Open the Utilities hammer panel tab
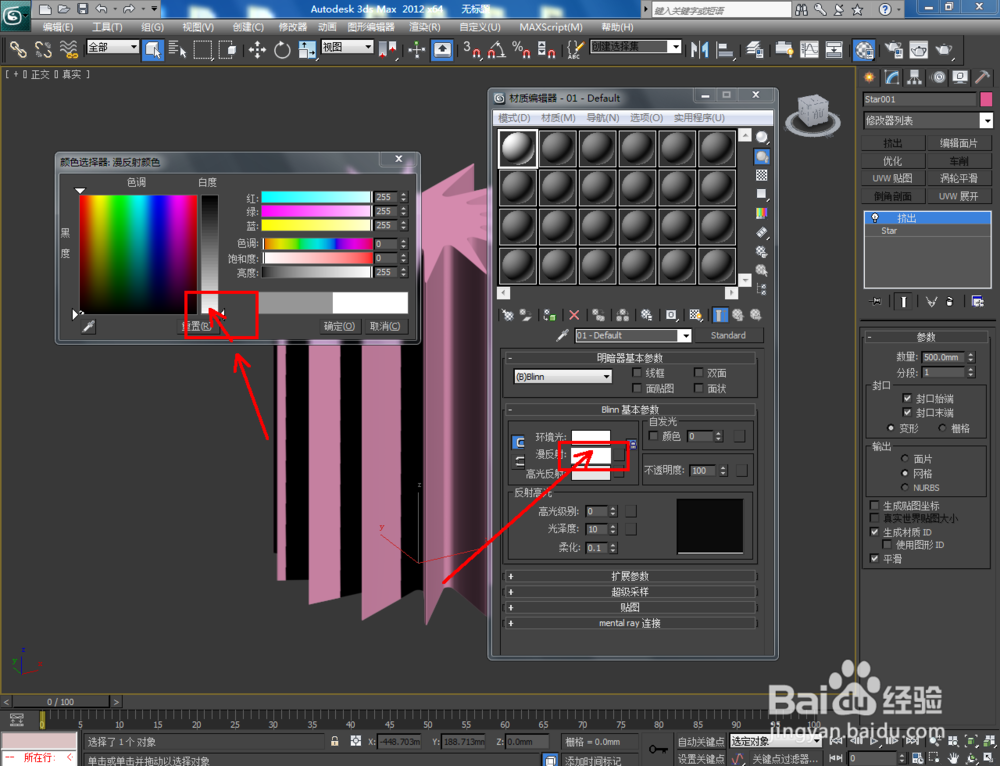The image size is (1000, 766). 982,78
